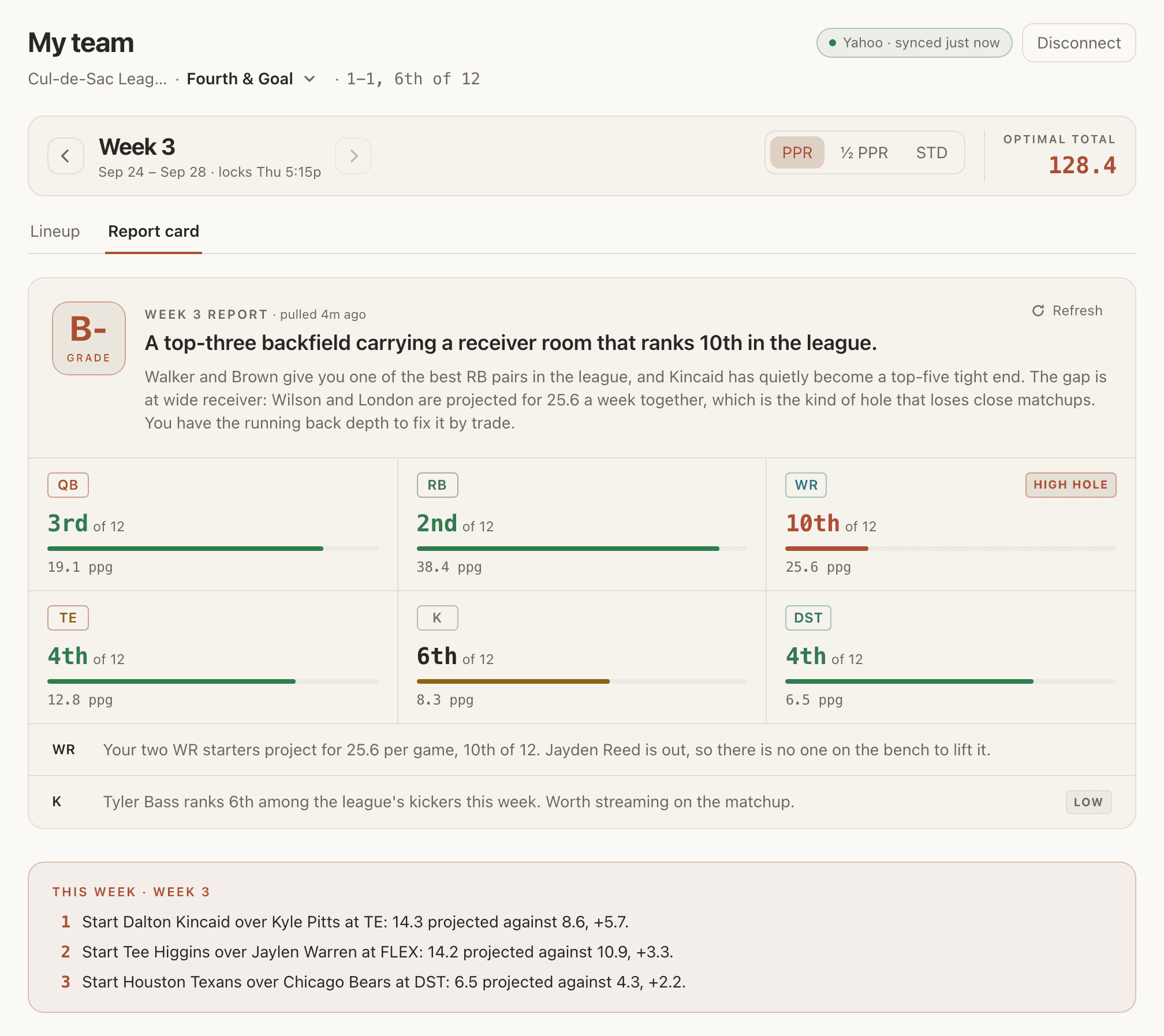
Task: Select the WR position badge
Action: [806, 485]
